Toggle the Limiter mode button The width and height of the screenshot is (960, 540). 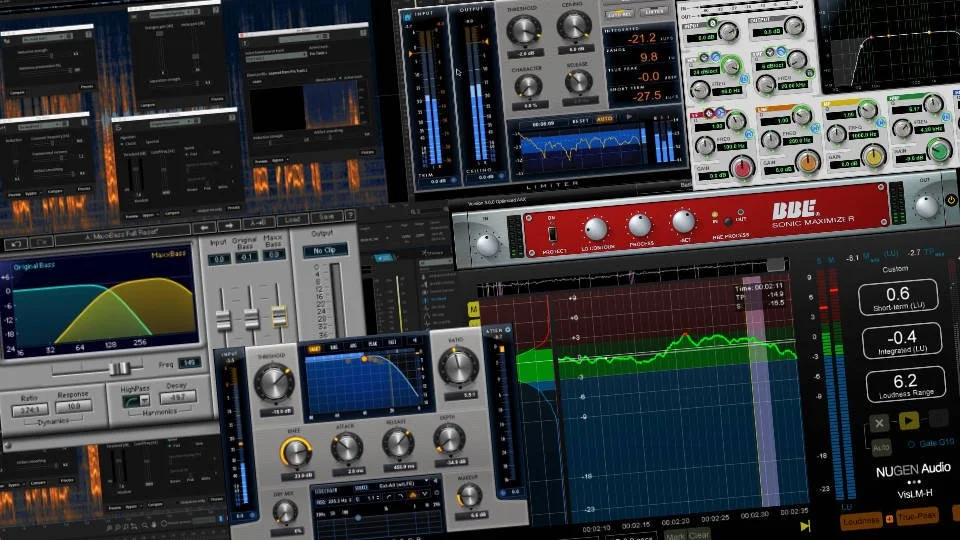tap(654, 11)
